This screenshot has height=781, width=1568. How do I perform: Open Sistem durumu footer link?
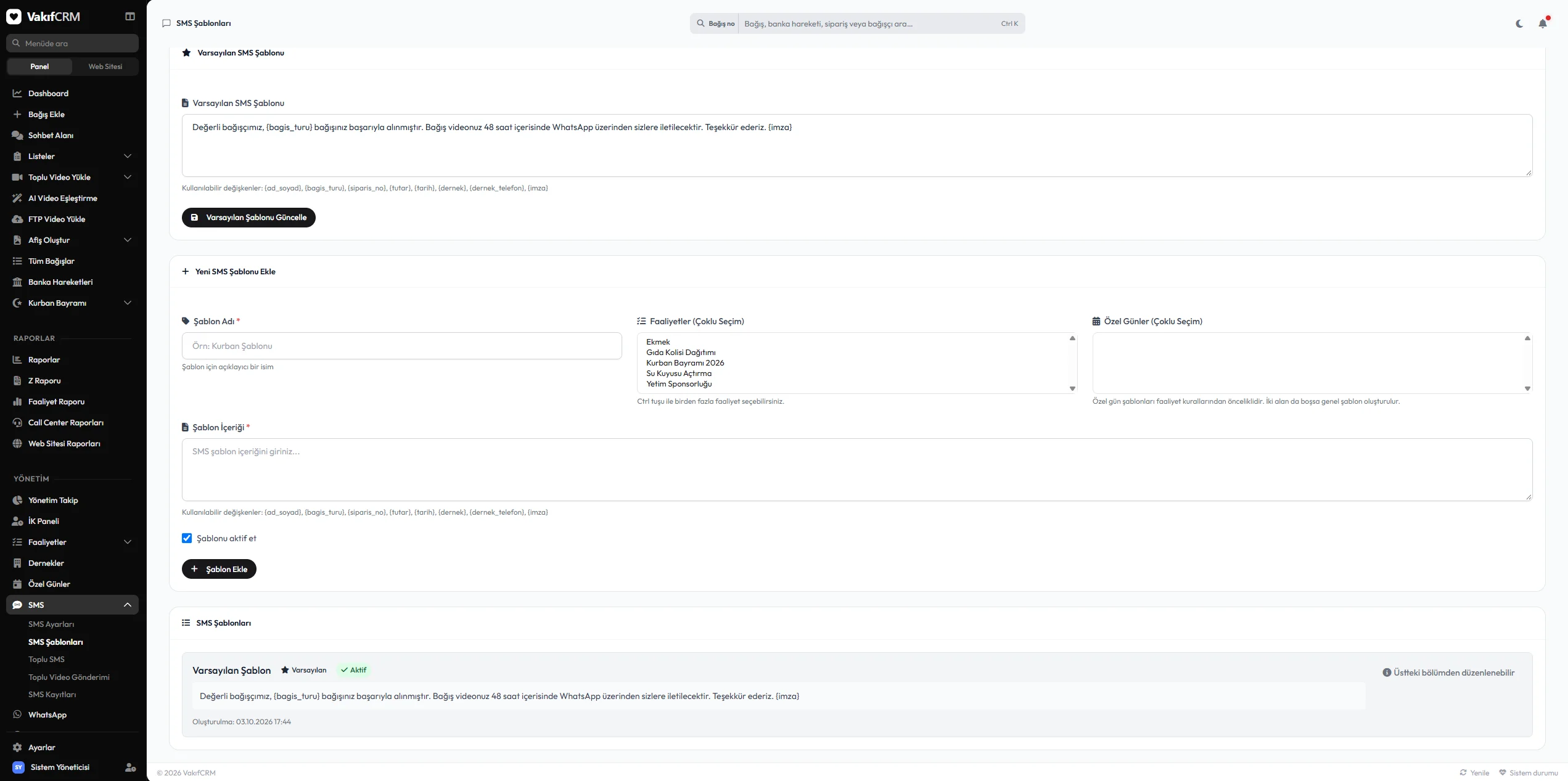(1529, 773)
